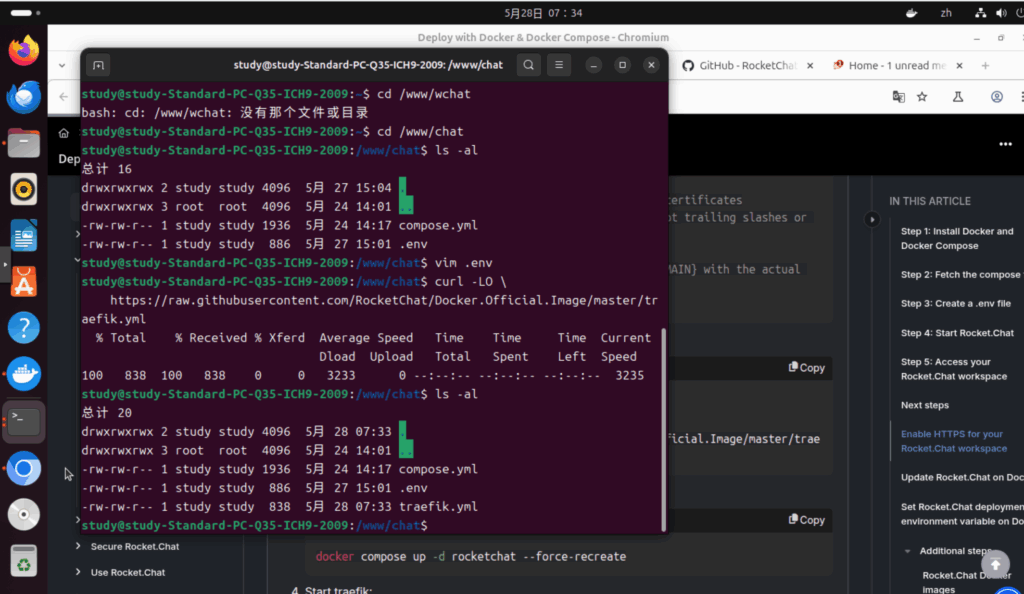Close the Home - 1 unread tab
The height and width of the screenshot is (594, 1024).
pos(959,65)
